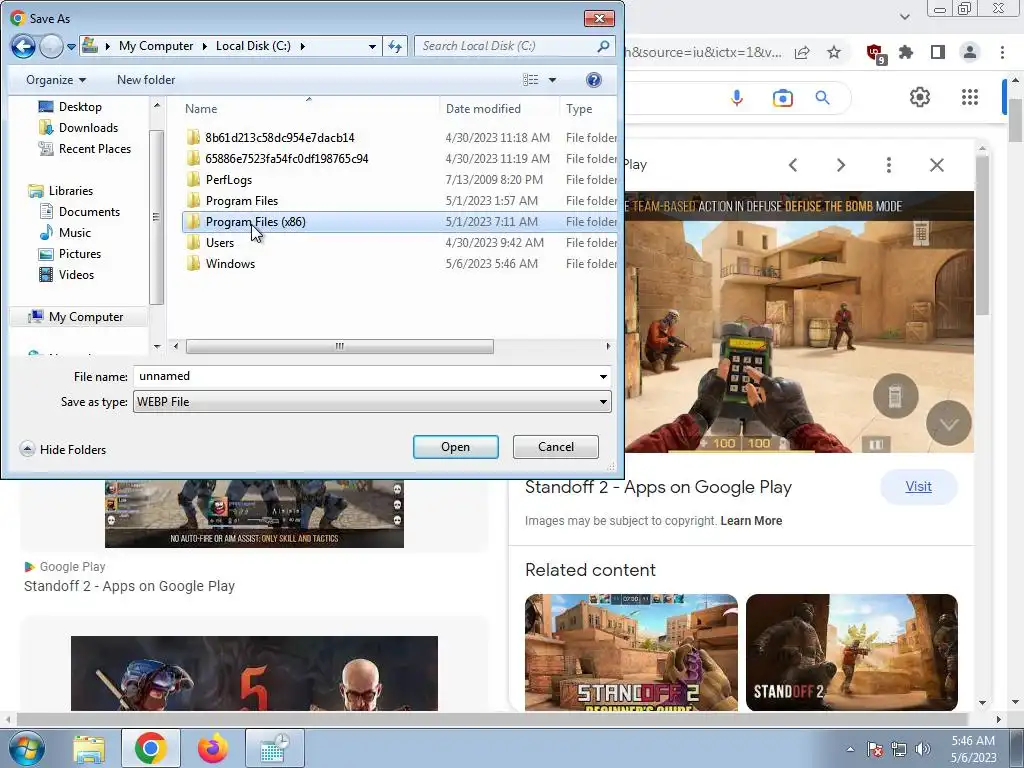Toggle the Chrome side panel icon
Viewport: 1024px width, 768px height.
coord(938,52)
